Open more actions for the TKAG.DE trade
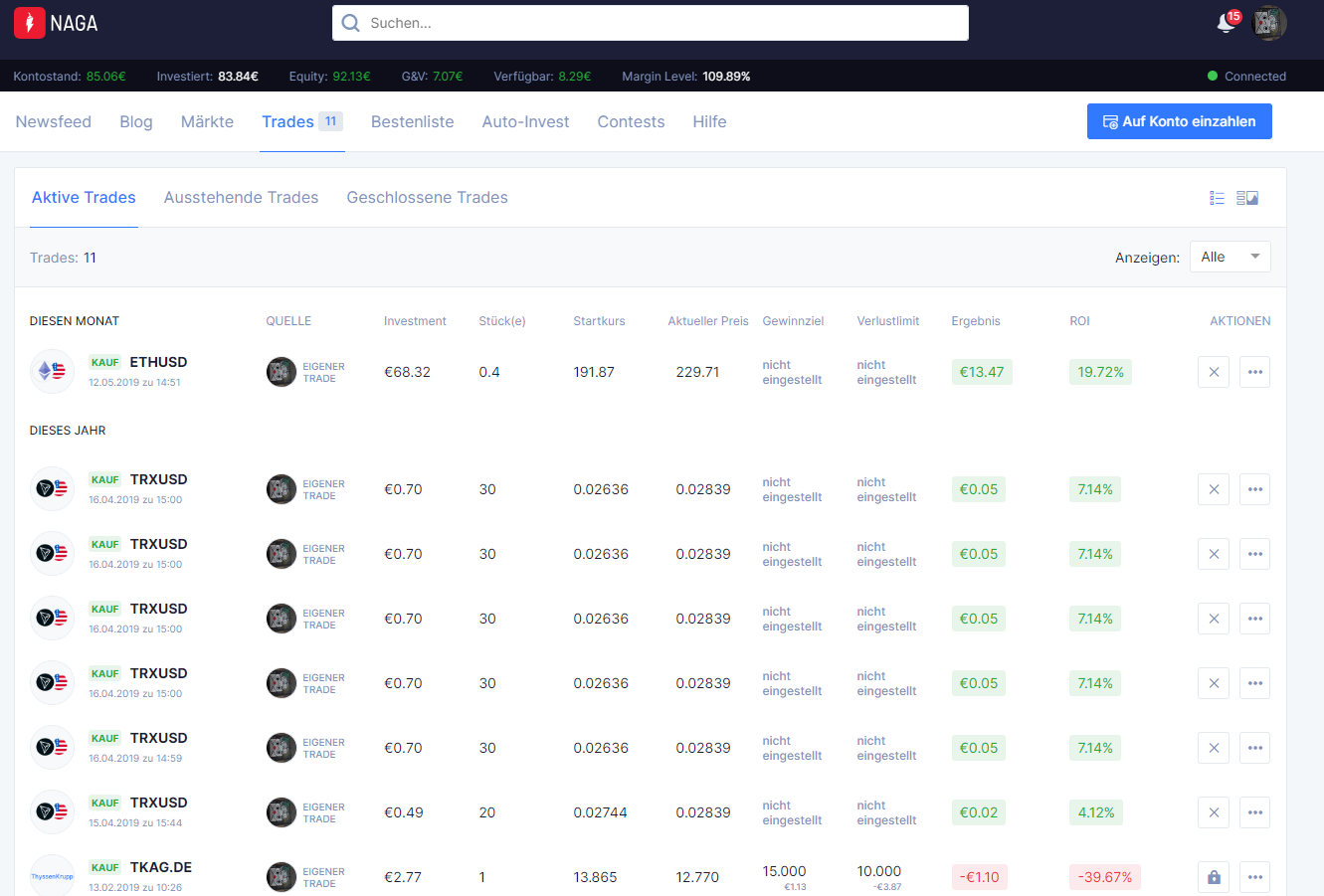This screenshot has width=1324, height=896. coord(1255,877)
